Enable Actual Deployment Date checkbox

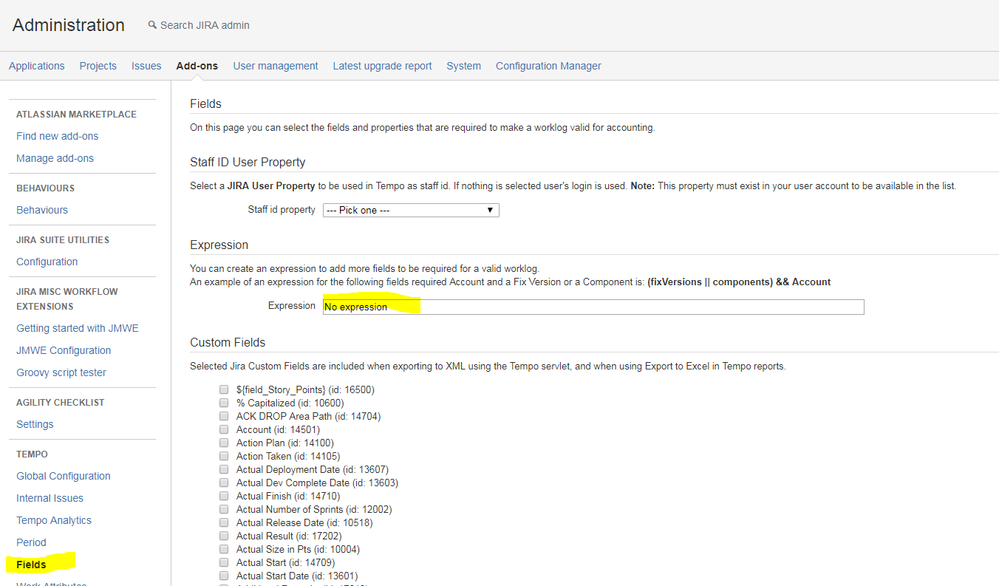(x=224, y=469)
